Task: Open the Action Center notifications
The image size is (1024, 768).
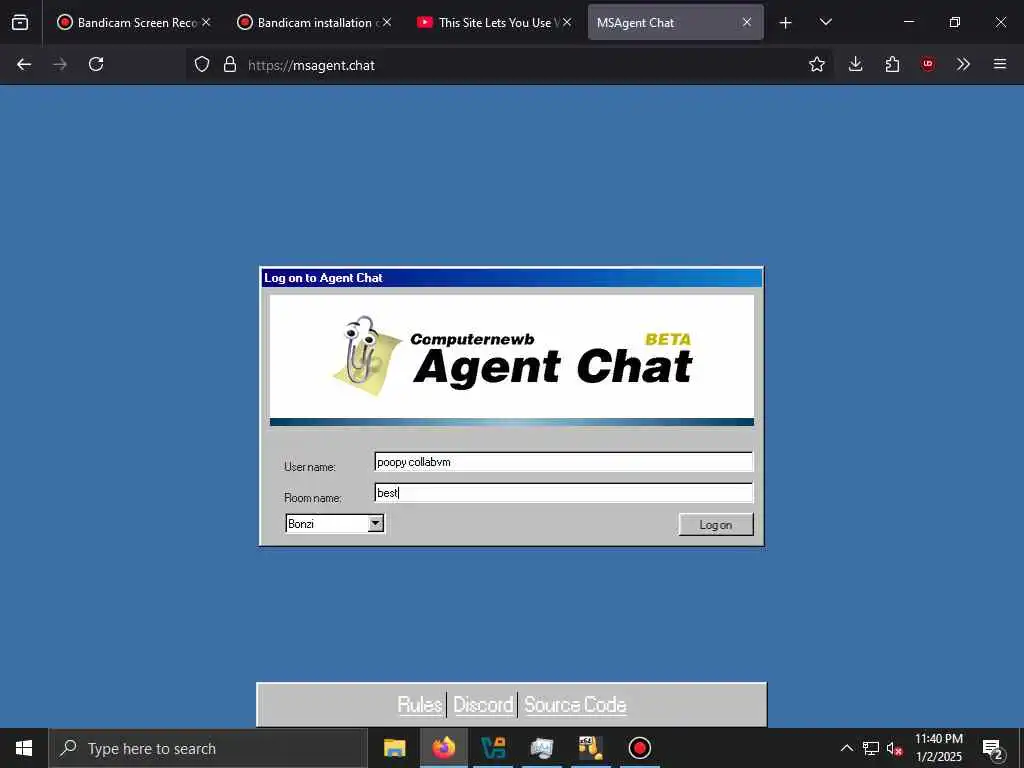Action: click(992, 748)
